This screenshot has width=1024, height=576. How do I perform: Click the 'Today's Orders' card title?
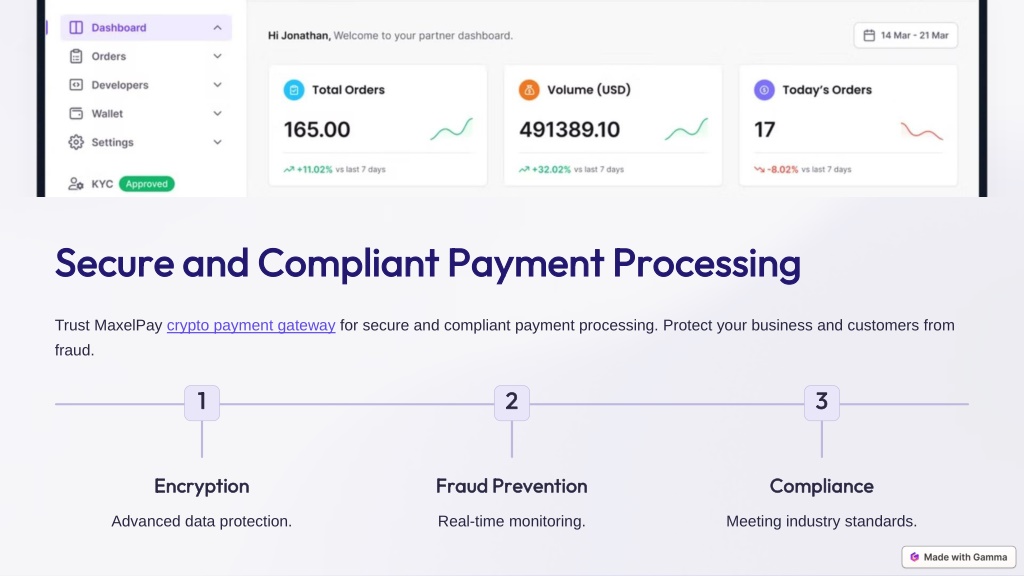click(x=827, y=89)
